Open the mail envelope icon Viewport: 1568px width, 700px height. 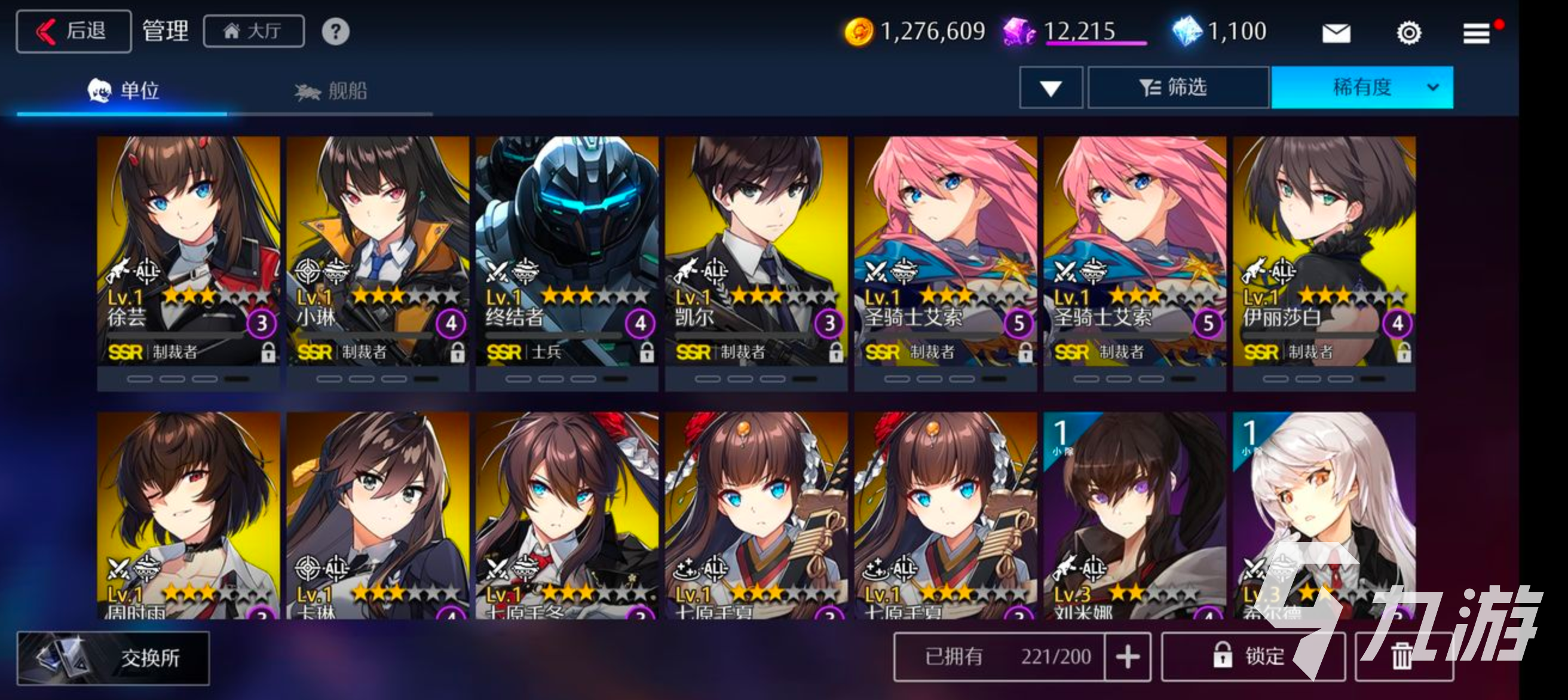click(x=1336, y=33)
